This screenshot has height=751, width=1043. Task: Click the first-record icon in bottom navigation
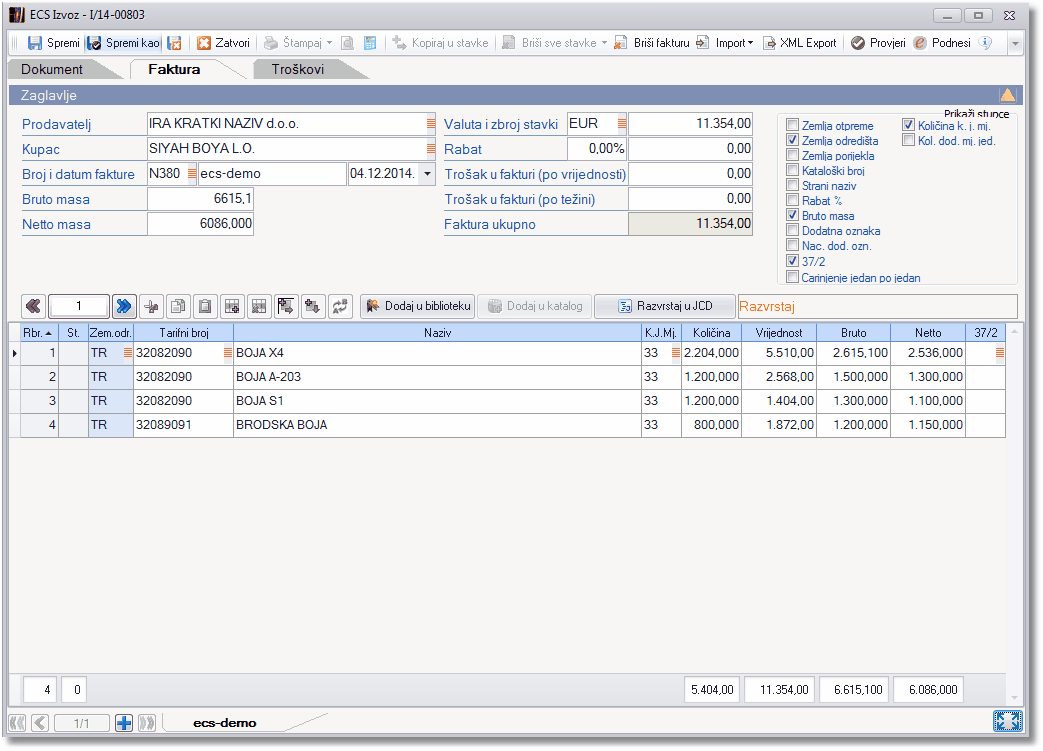17,722
